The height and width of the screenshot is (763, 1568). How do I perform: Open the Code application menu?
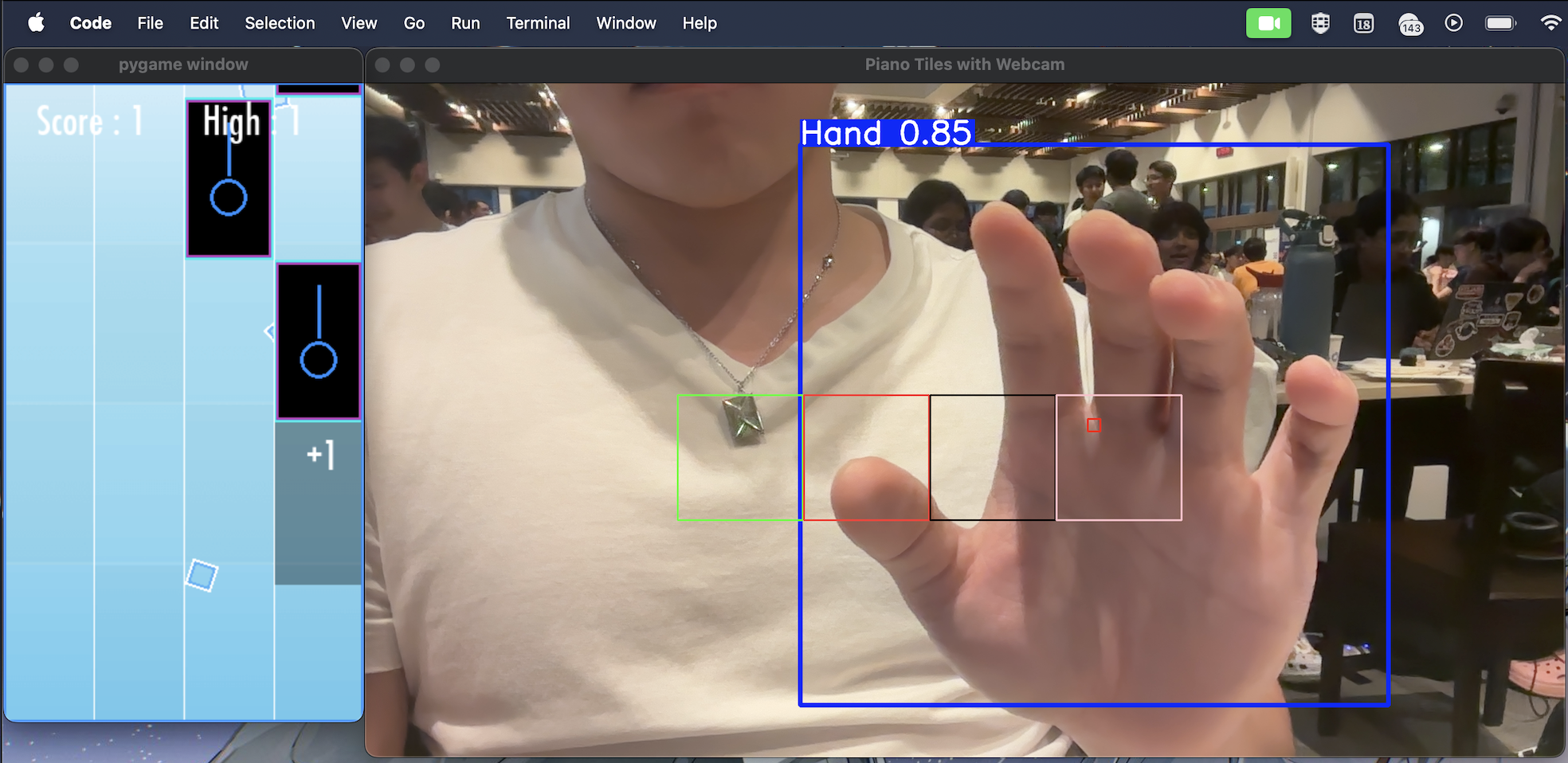(91, 23)
